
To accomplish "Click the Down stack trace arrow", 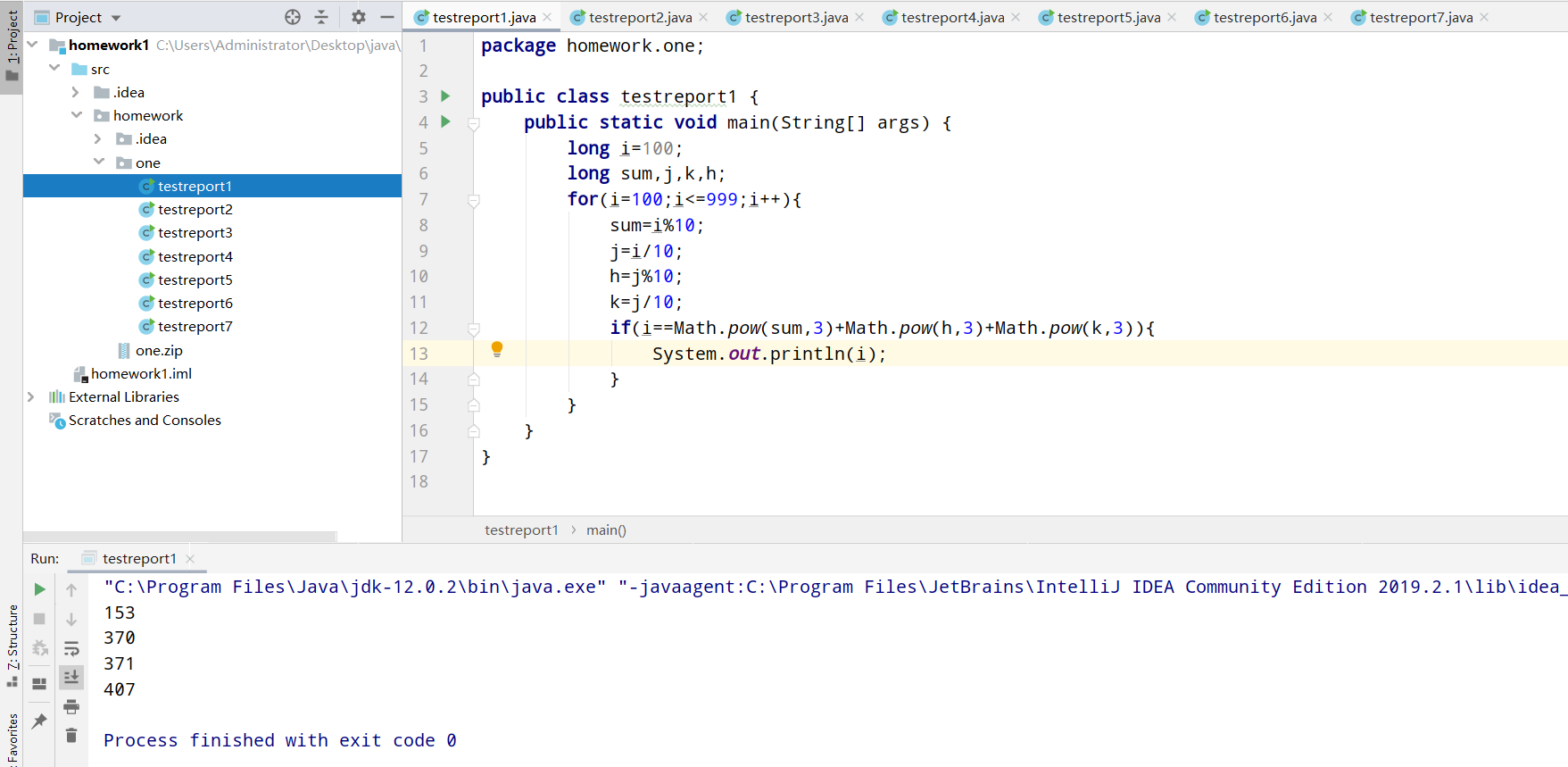I will pyautogui.click(x=71, y=619).
